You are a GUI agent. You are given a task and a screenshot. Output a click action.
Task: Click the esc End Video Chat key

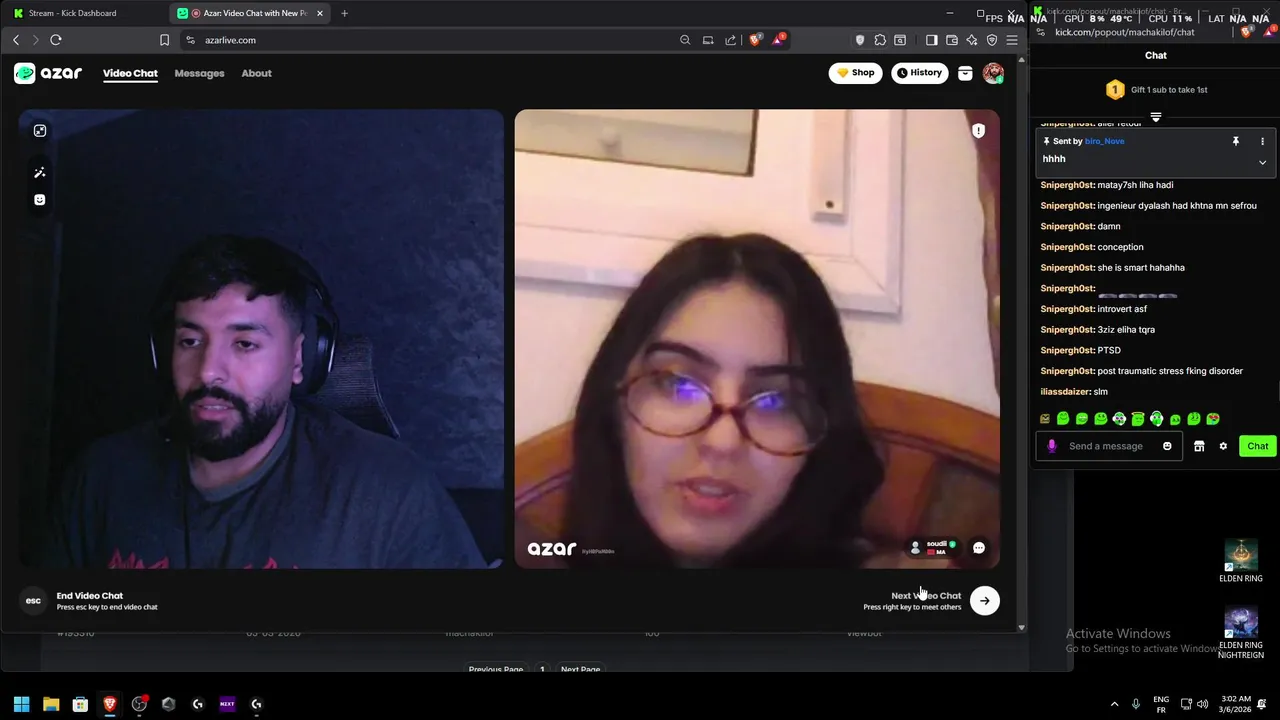[x=33, y=600]
